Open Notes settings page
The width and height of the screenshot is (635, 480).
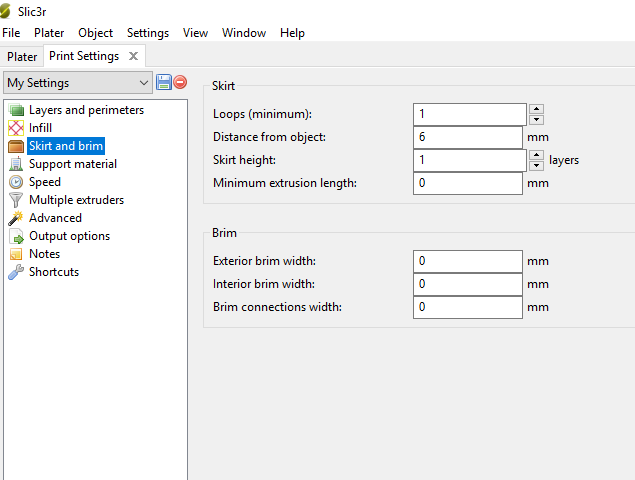[x=45, y=254]
